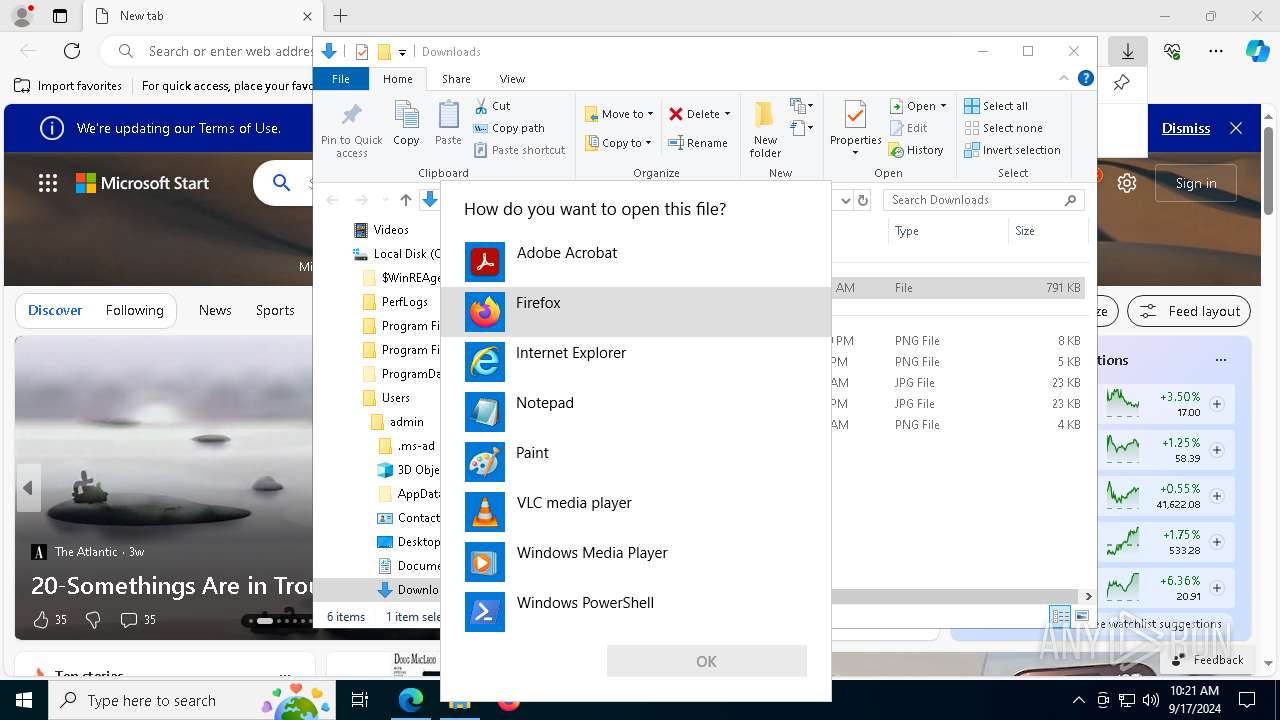
Task: Click the Properties ribbon button
Action: coord(855,129)
